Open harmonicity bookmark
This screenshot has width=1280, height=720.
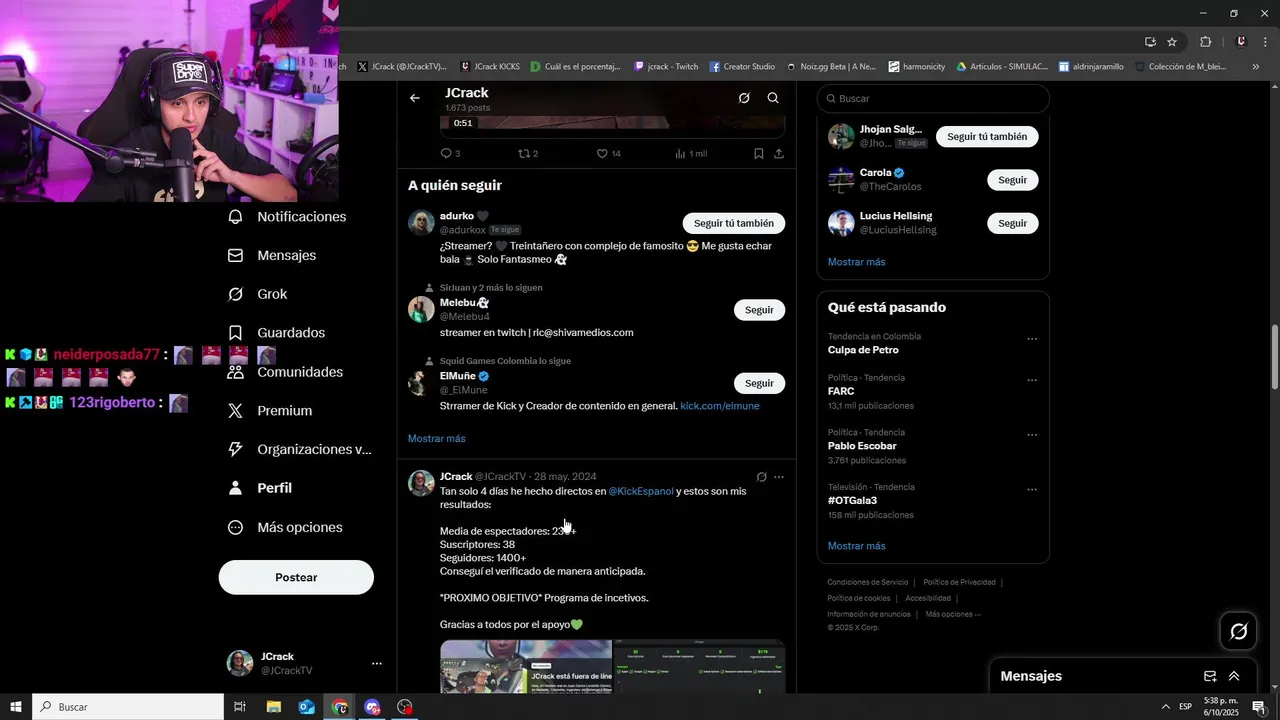(917, 67)
